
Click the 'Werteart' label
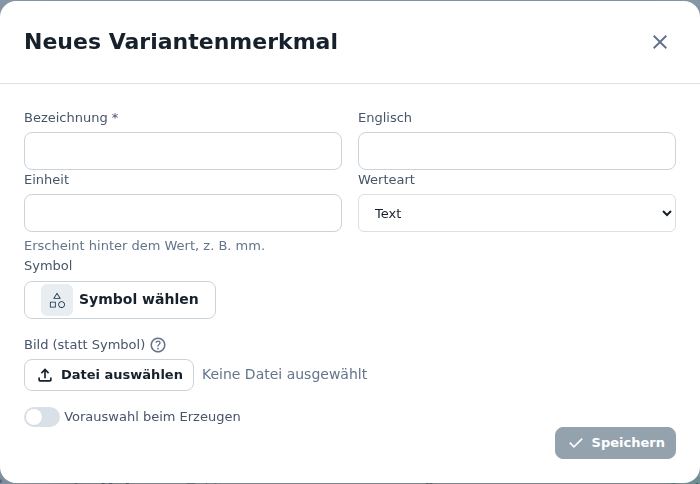coord(386,179)
